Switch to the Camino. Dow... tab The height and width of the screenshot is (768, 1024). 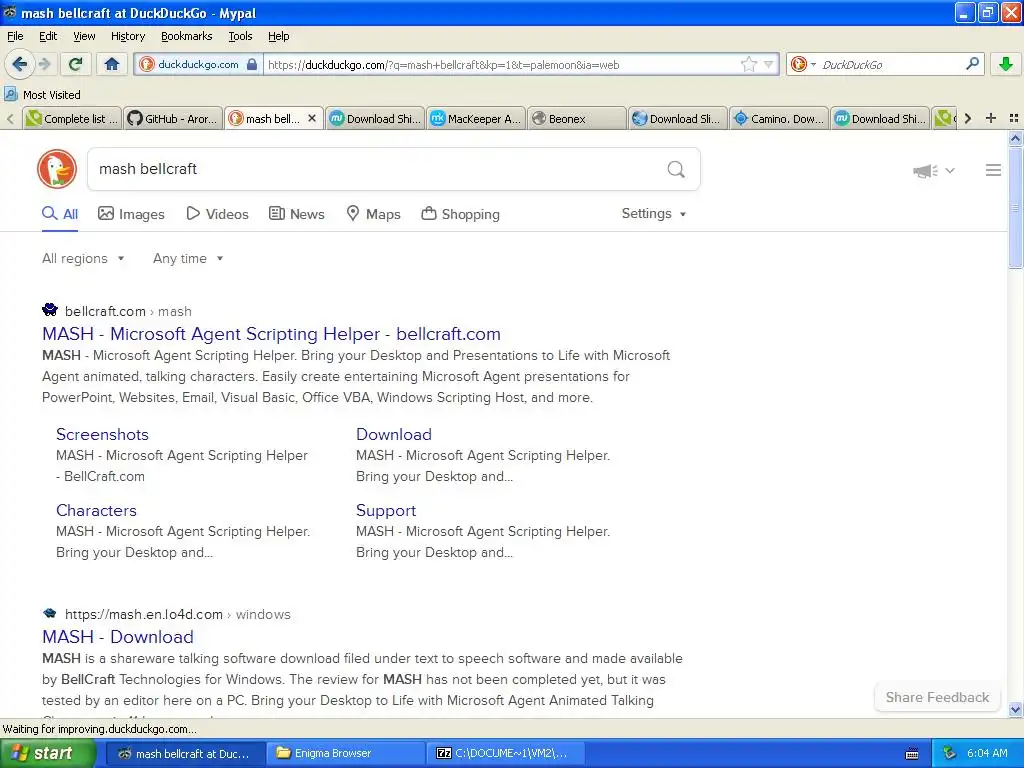coord(778,119)
